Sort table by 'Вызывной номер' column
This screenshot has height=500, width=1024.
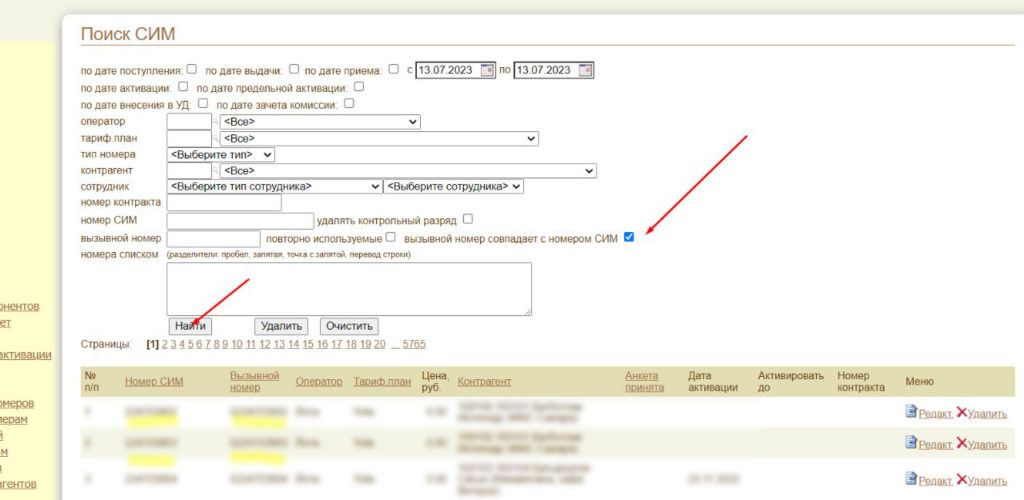tap(255, 382)
